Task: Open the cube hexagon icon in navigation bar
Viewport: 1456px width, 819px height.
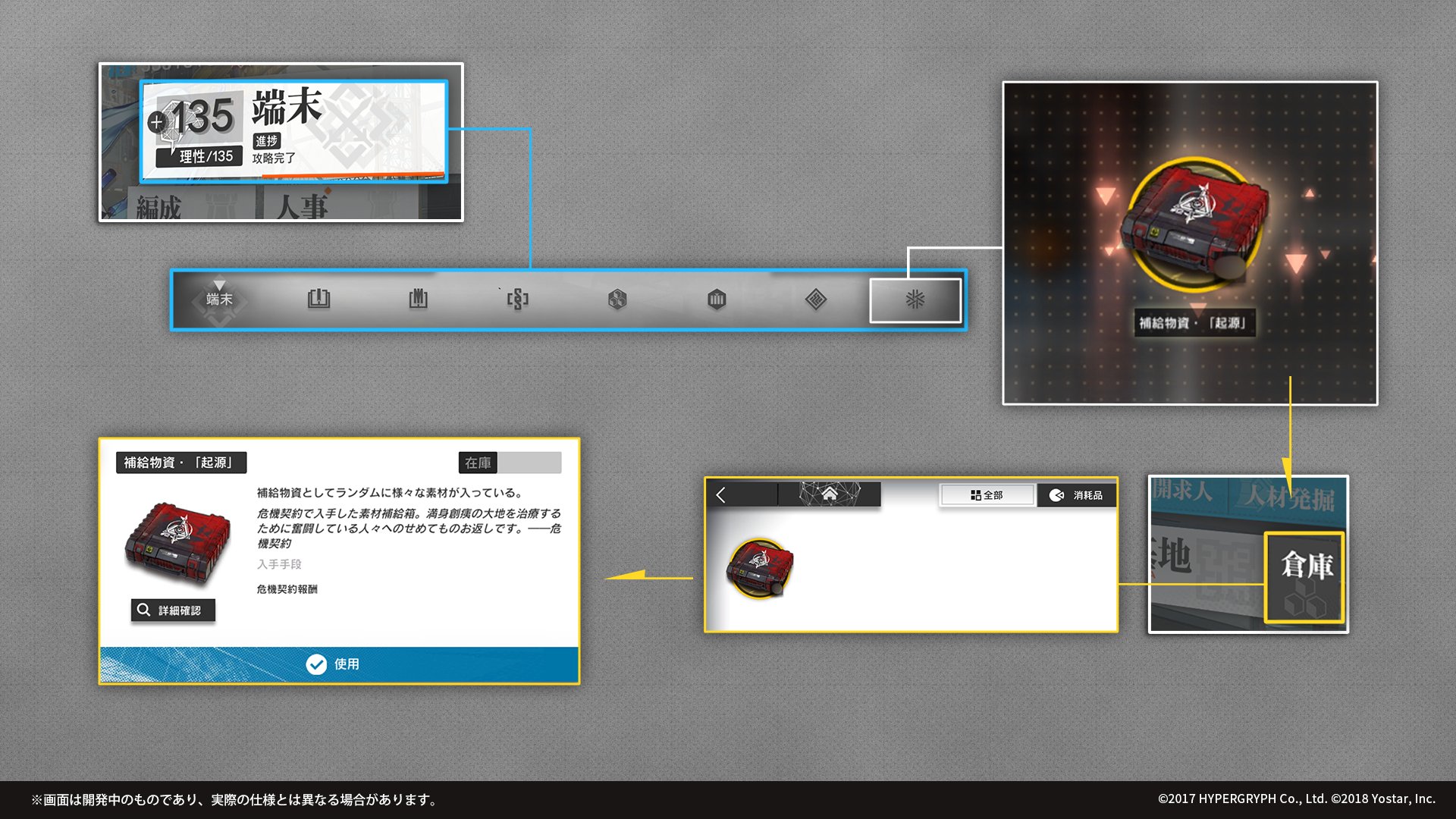Action: point(617,300)
